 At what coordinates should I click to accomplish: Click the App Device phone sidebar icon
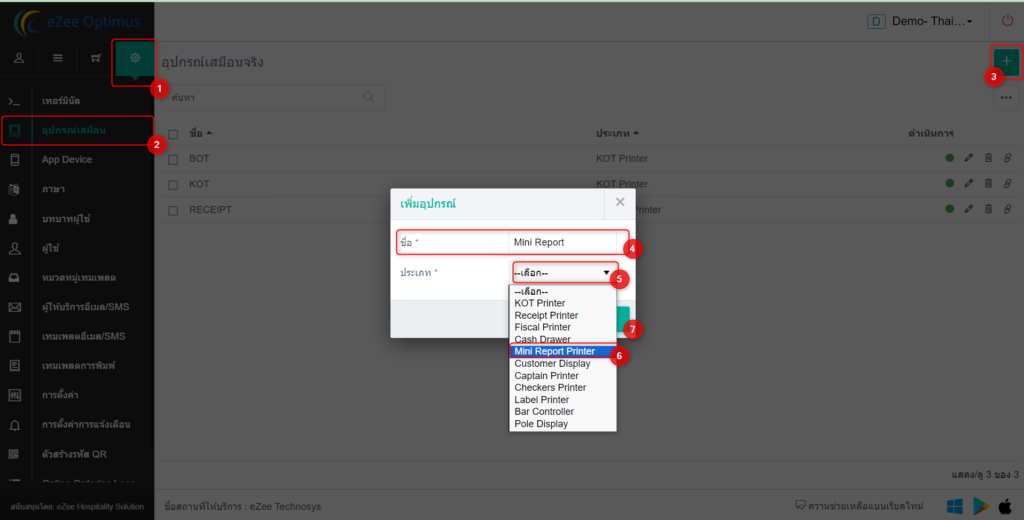[x=14, y=159]
